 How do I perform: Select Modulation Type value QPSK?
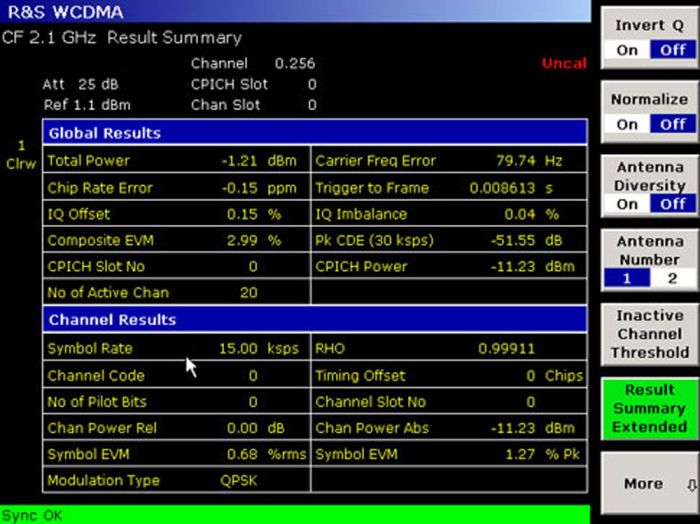[x=238, y=481]
